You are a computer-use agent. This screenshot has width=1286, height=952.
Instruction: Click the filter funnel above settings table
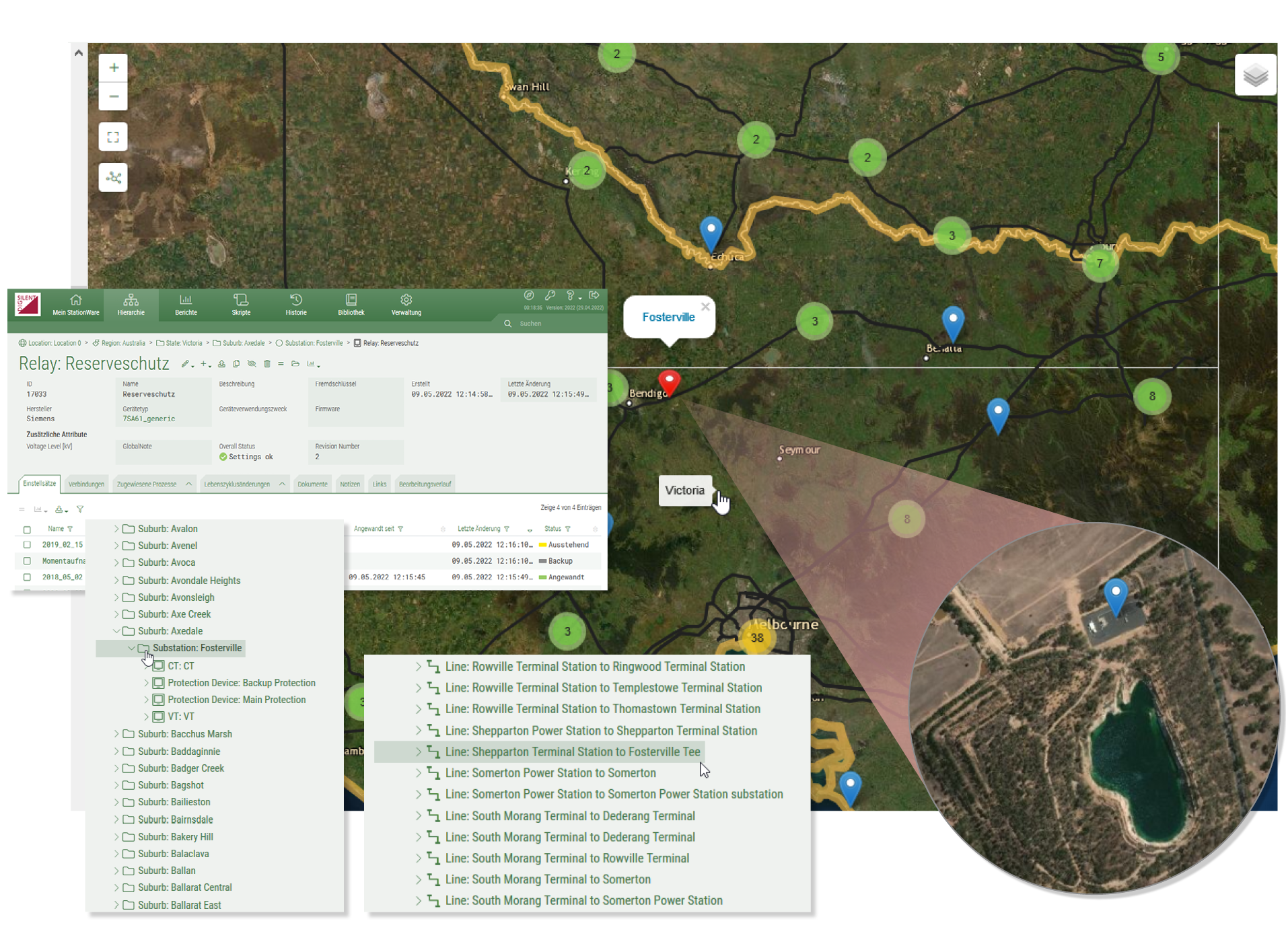tap(80, 509)
